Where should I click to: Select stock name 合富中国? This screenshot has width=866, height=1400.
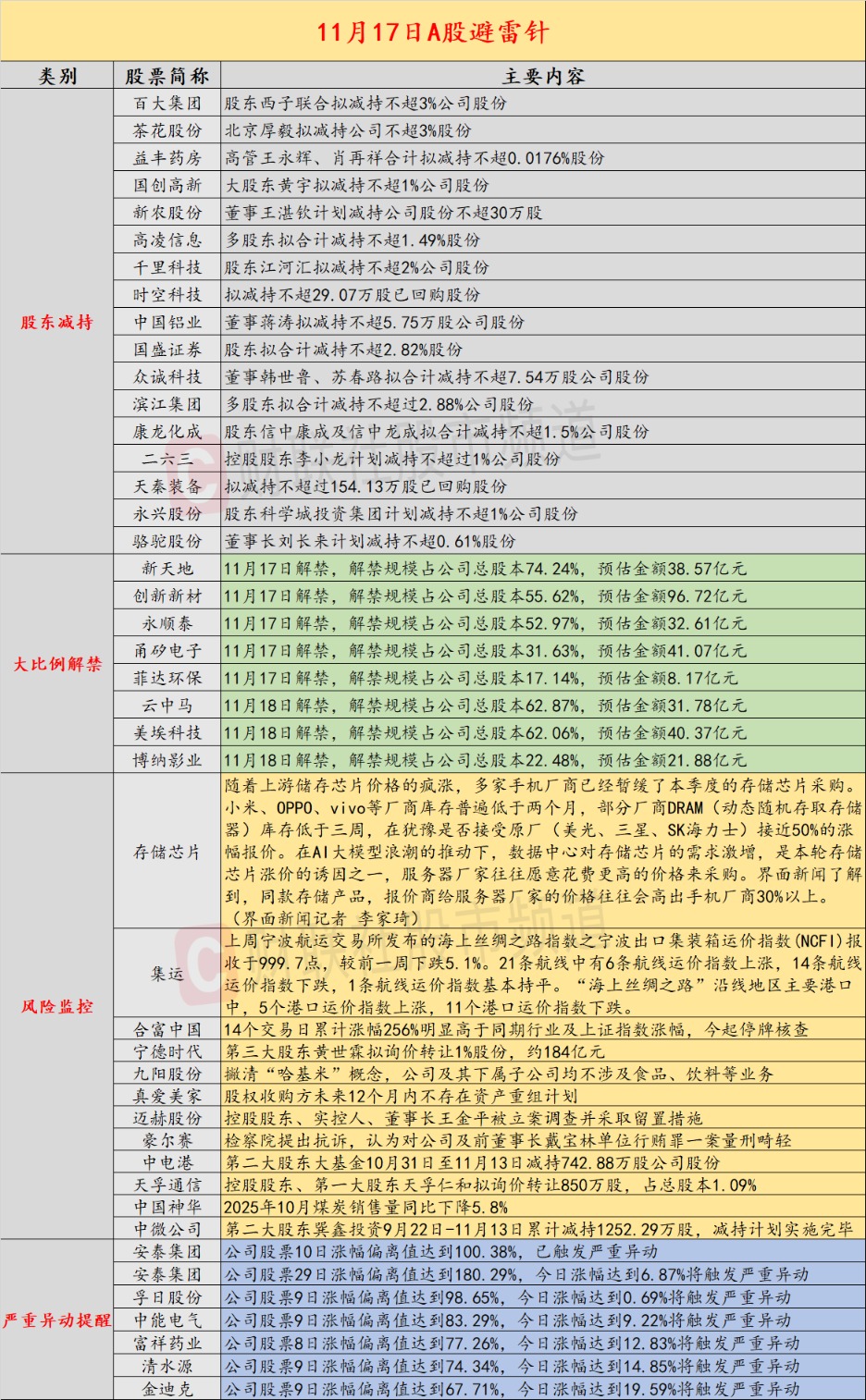(x=167, y=1029)
